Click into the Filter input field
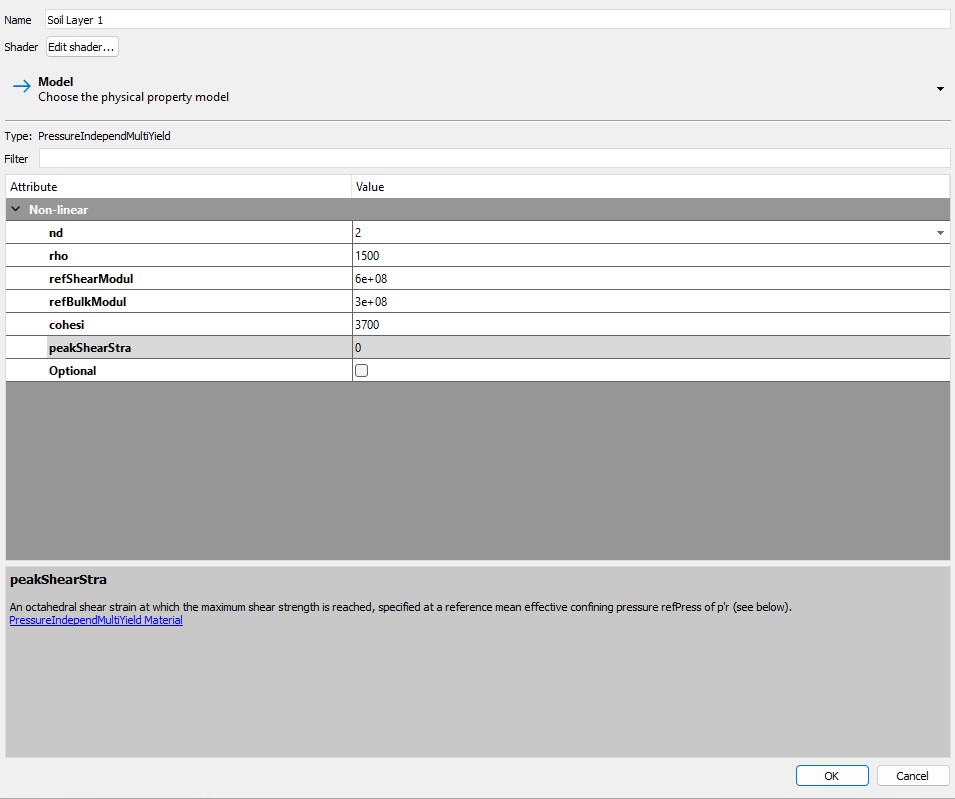 tap(495, 158)
